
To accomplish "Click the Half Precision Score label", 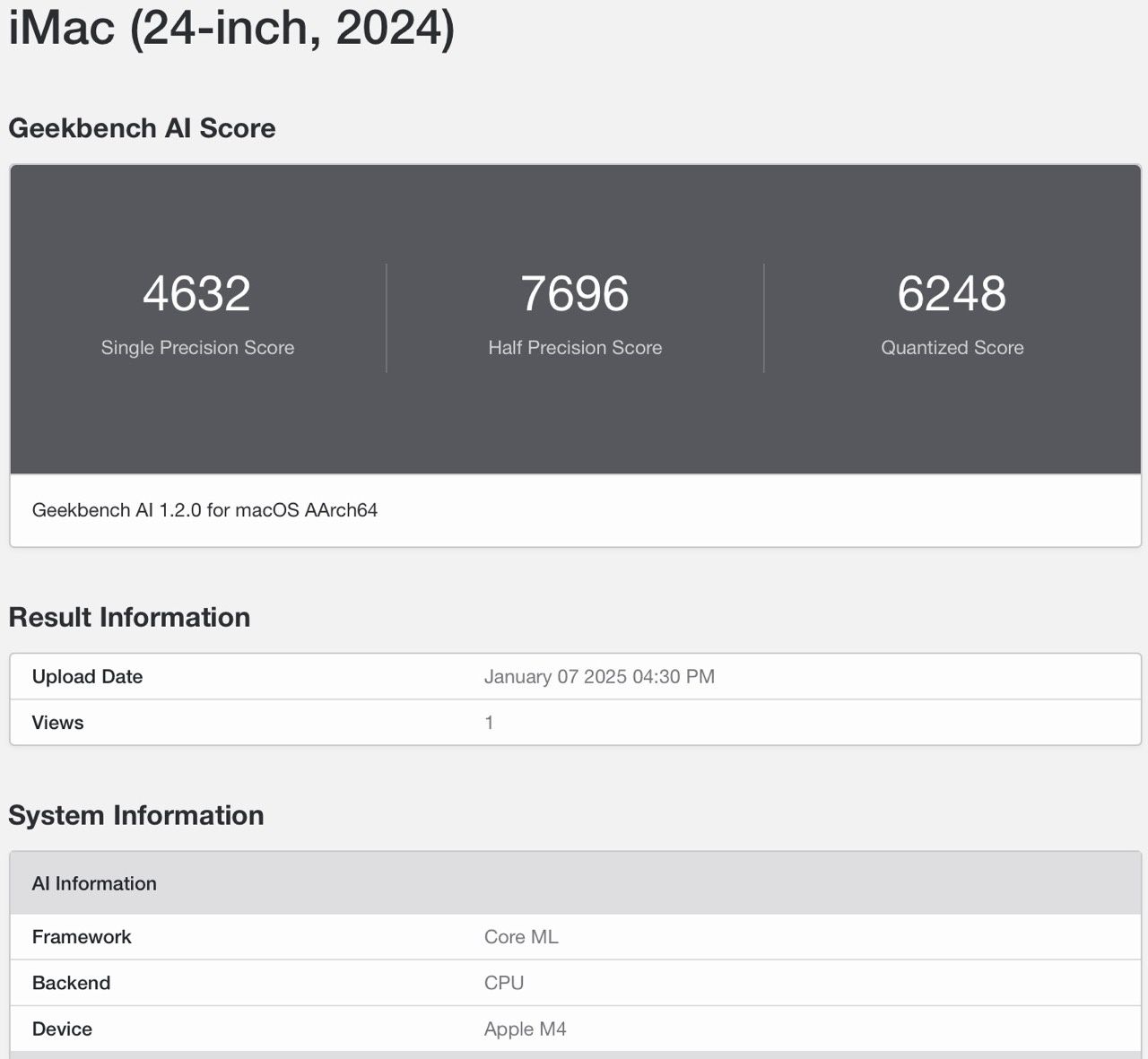I will coord(575,348).
